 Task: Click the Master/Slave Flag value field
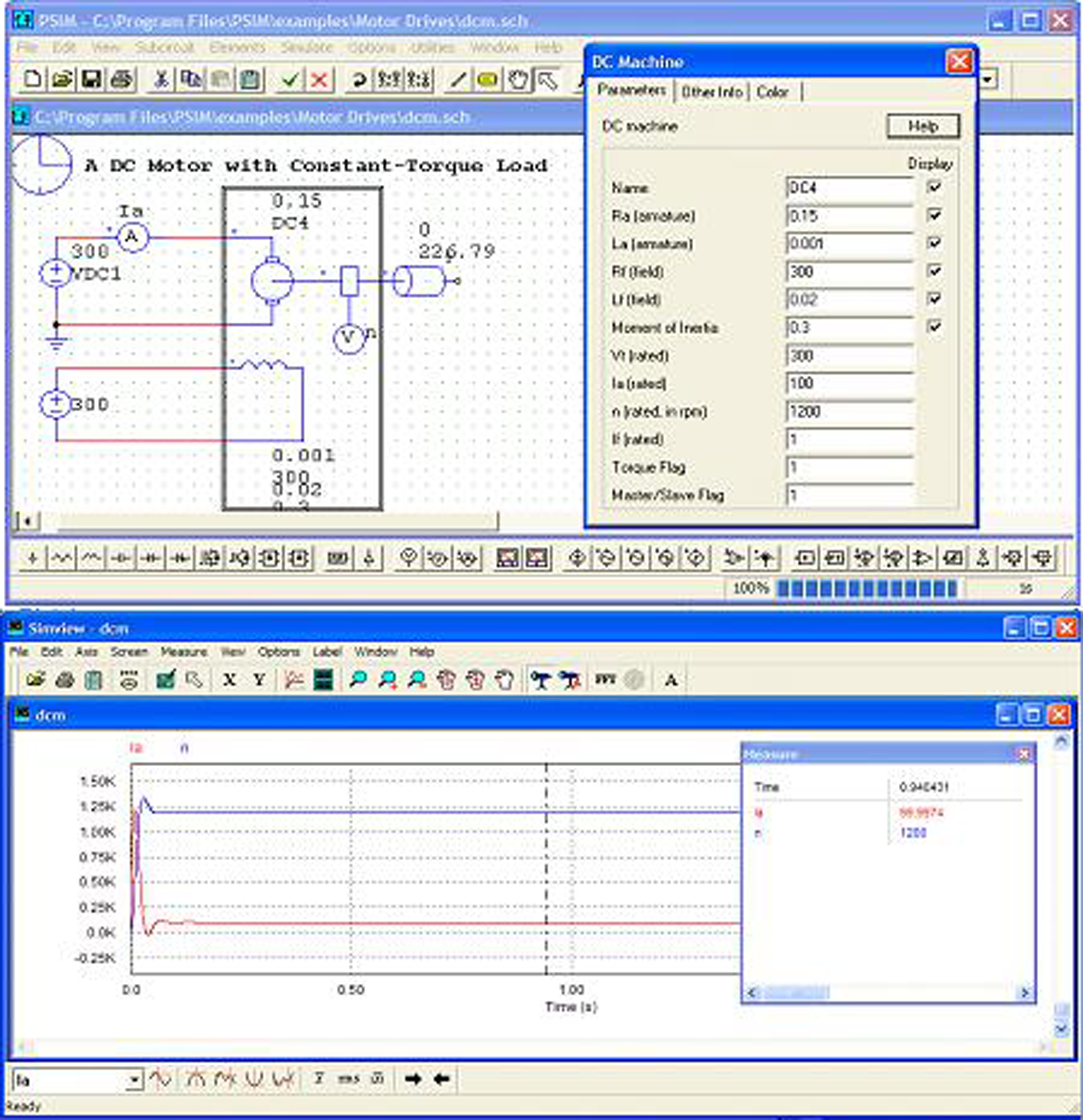(x=849, y=495)
